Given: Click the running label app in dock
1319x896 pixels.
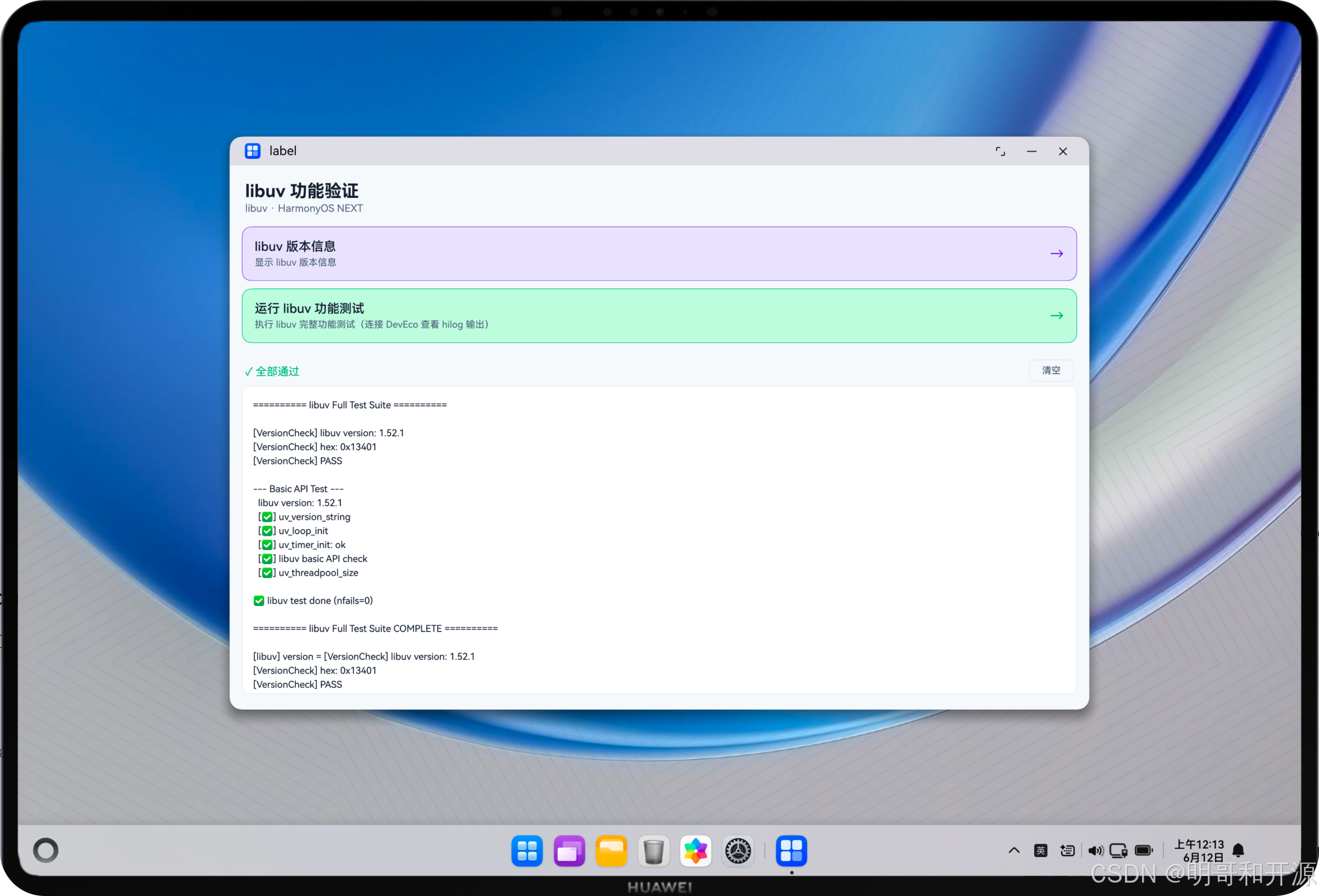Looking at the screenshot, I should (791, 850).
